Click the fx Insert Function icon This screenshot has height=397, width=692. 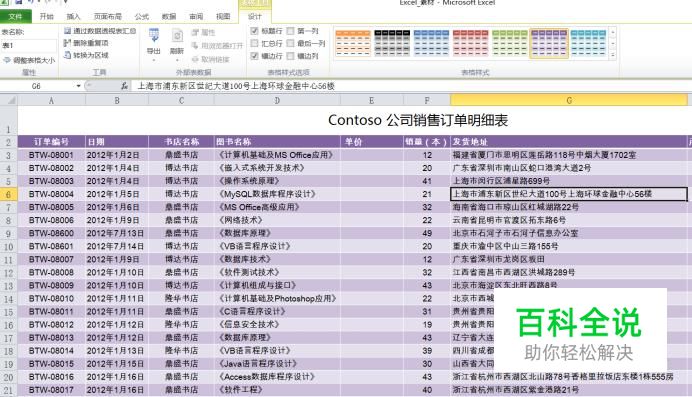124,86
